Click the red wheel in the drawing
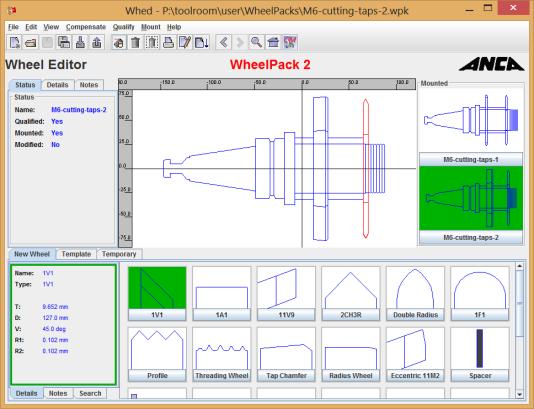The image size is (534, 409). tap(365, 169)
